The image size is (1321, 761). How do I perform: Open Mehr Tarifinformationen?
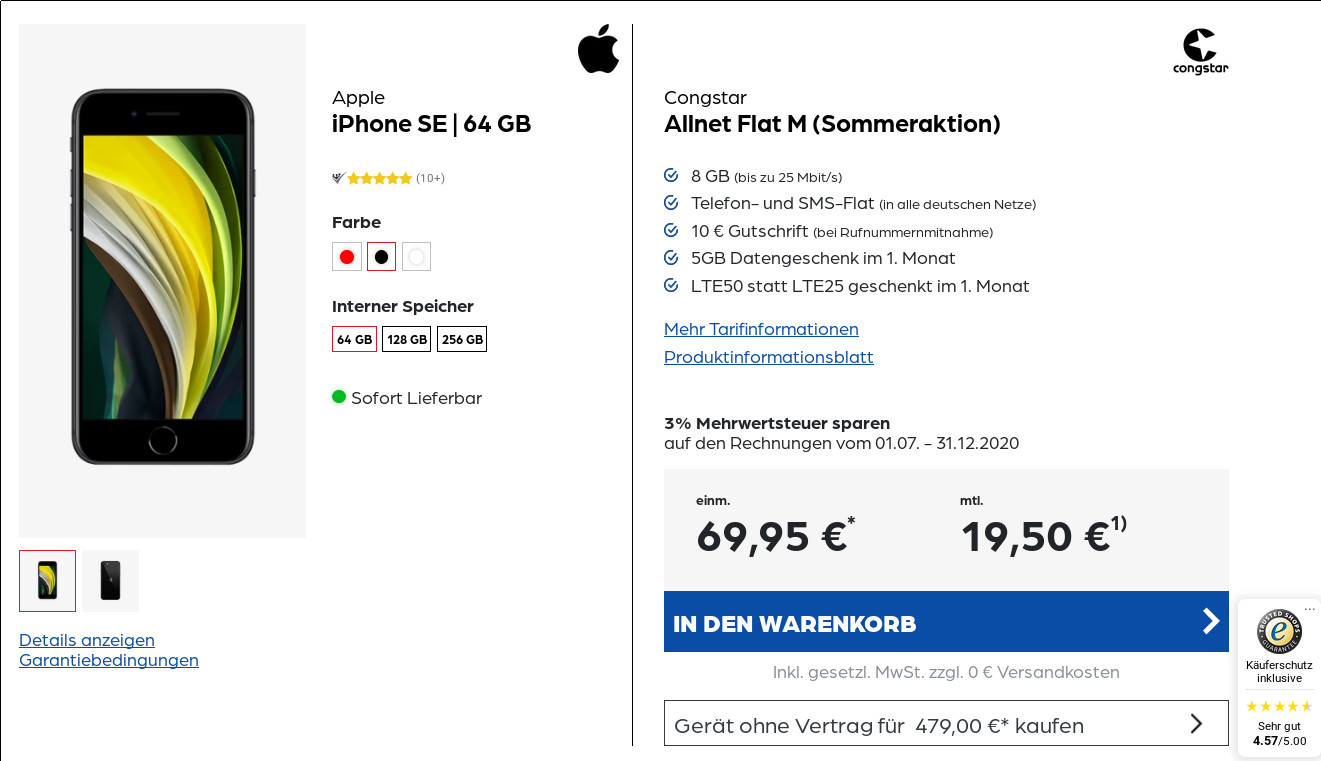[761, 329]
